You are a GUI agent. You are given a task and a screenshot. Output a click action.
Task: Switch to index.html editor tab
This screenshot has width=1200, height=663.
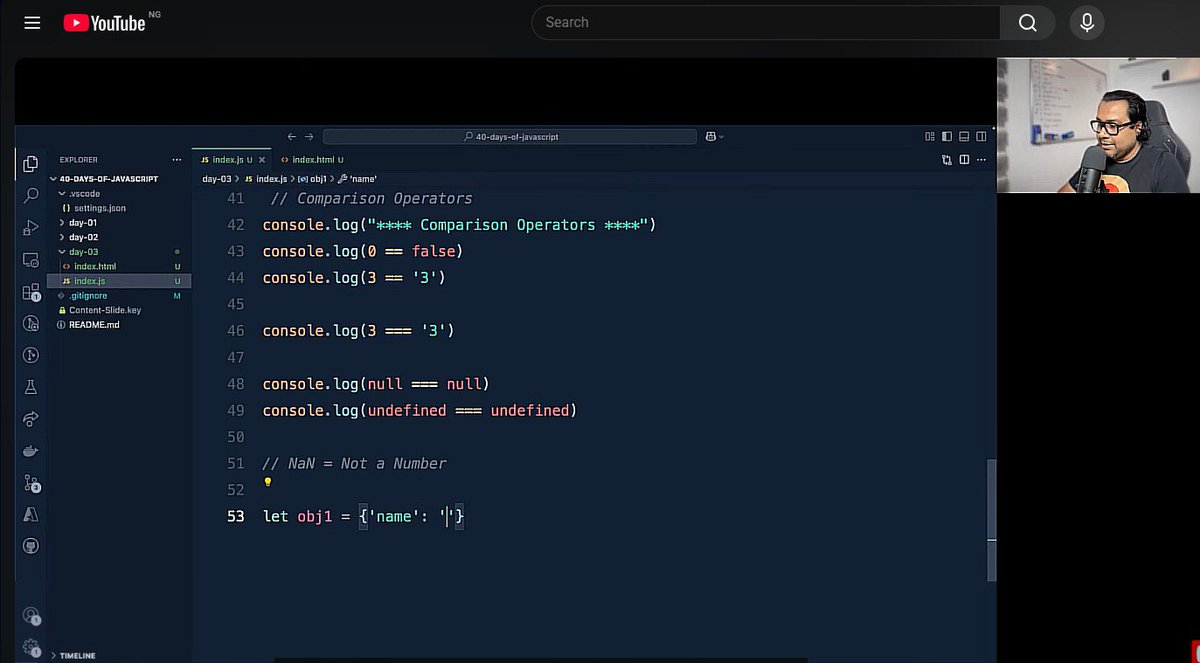coord(312,159)
